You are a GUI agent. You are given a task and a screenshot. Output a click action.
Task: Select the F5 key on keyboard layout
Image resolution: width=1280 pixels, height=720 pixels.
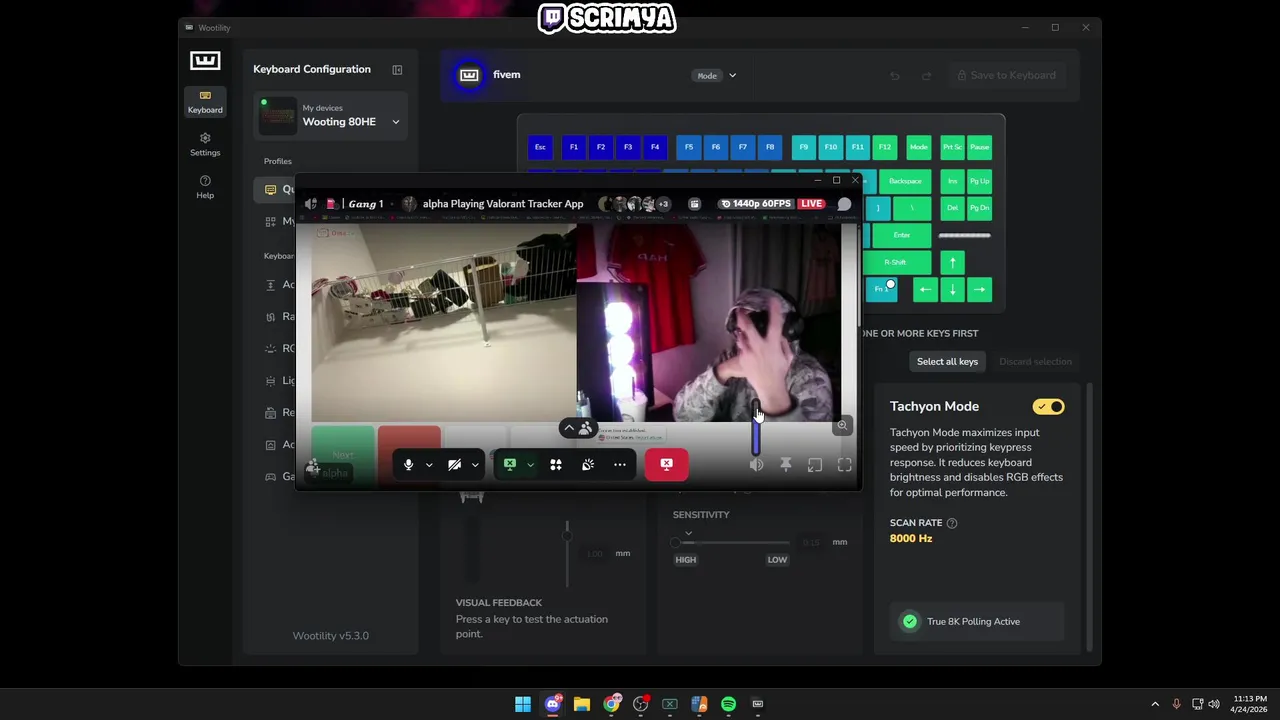click(x=689, y=147)
